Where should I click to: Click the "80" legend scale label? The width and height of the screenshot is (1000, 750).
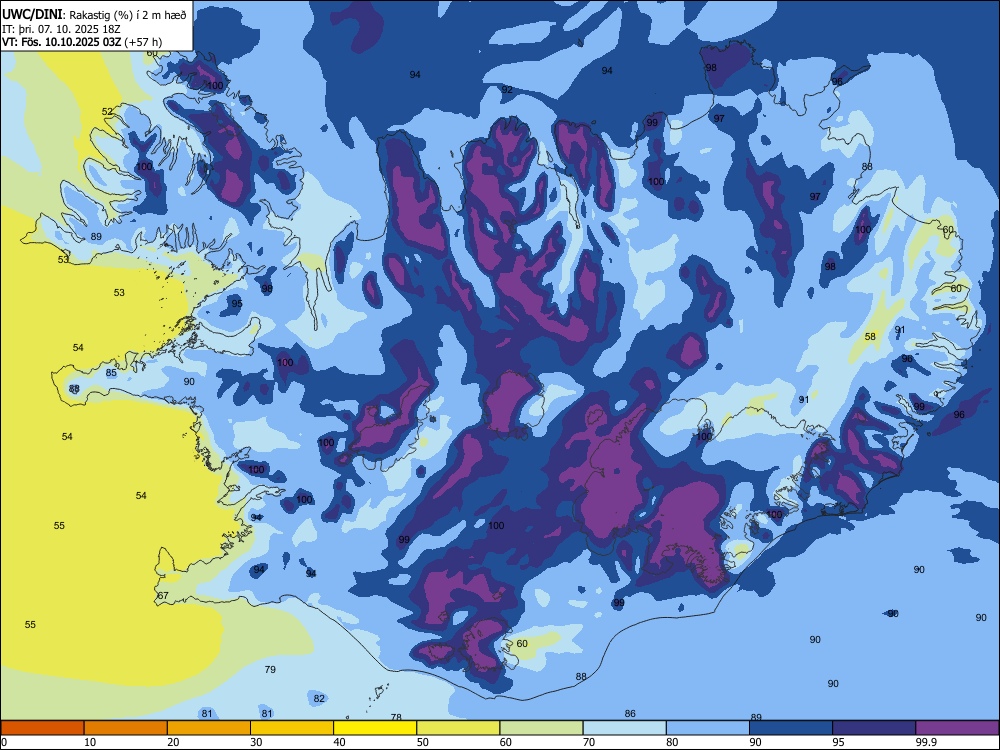click(x=672, y=742)
